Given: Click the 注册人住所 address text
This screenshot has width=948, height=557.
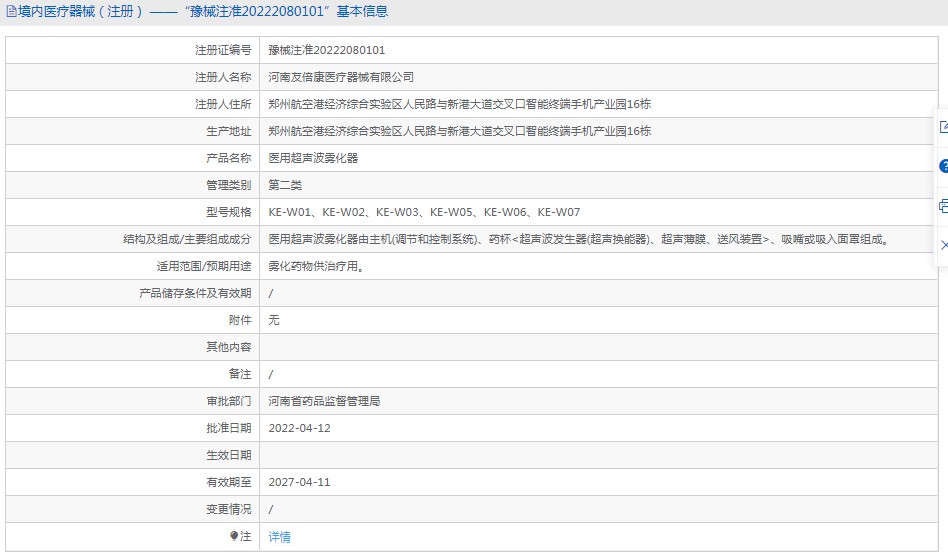Looking at the screenshot, I should tap(460, 104).
